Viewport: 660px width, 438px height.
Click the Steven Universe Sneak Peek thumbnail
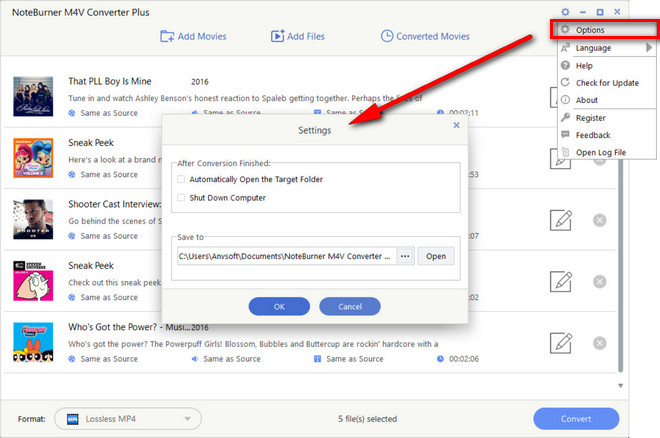point(33,281)
